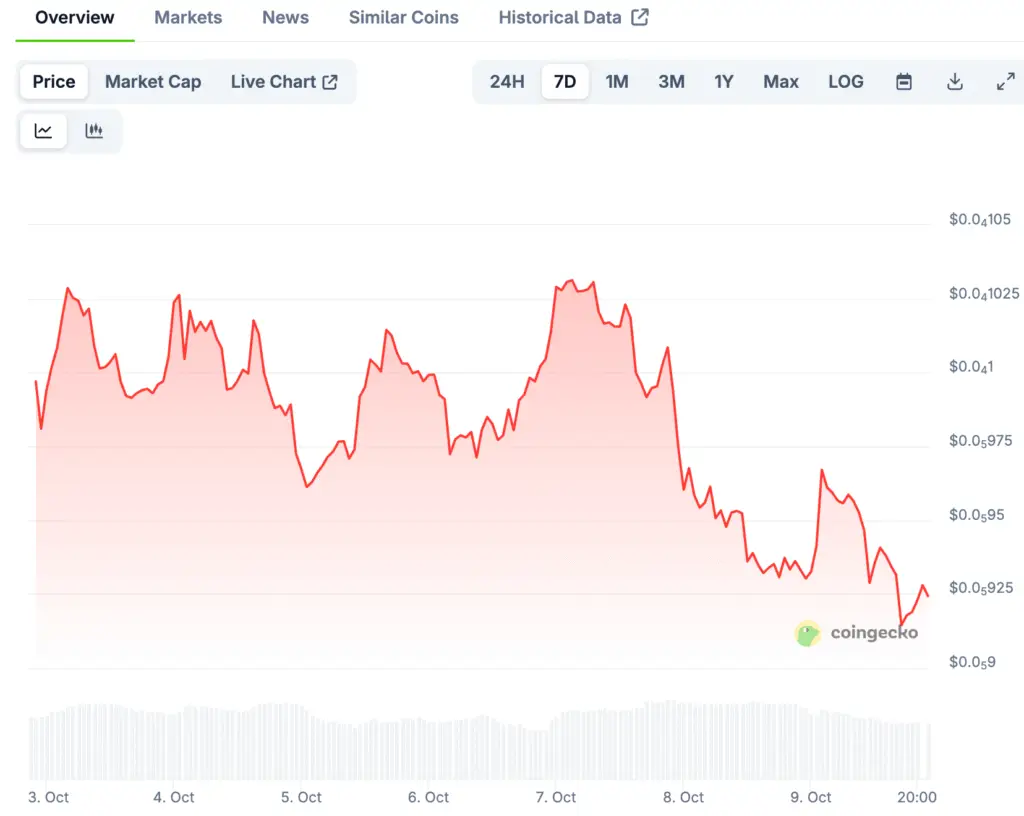Go to the Similar Coins tab
Image resolution: width=1024 pixels, height=816 pixels.
coord(403,18)
